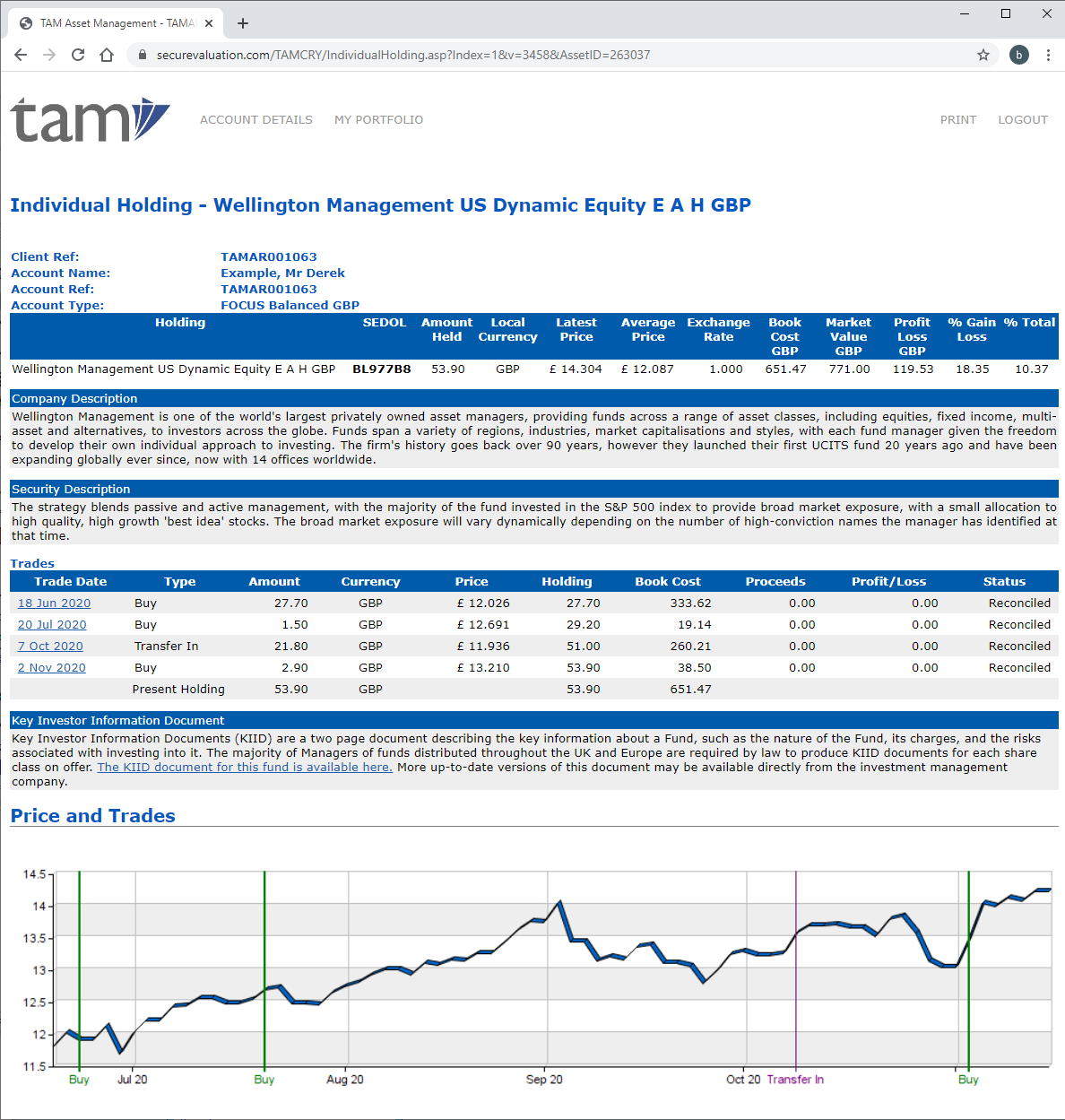Viewport: 1065px width, 1120px height.
Task: Open the Chrome three-dot menu
Action: tap(1048, 55)
